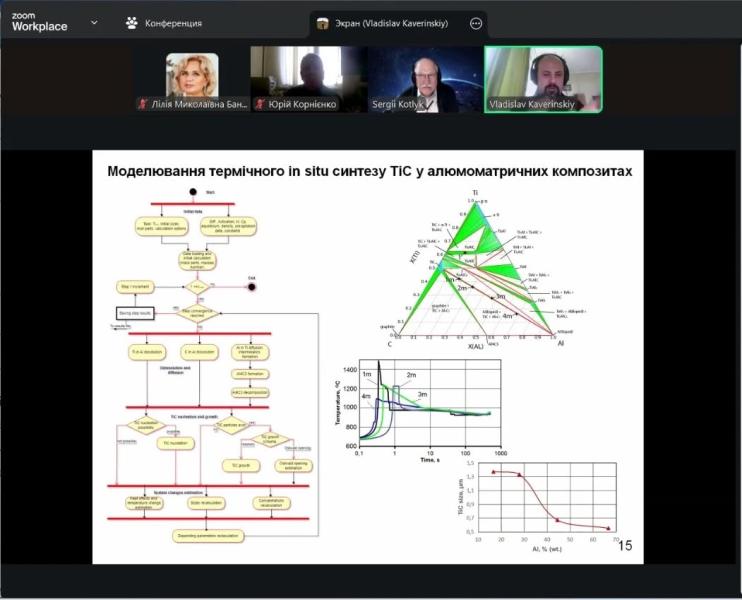Image resolution: width=742 pixels, height=600 pixels.
Task: Click the muted microphone icon for Юрій Корнієнко
Action: 260,104
